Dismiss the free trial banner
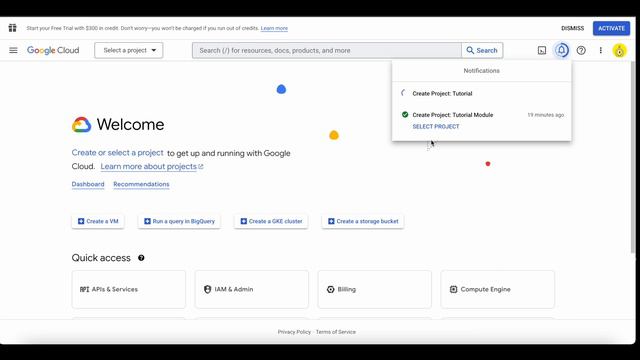Screen dimensions: 640x360 pyautogui.click(x=572, y=28)
